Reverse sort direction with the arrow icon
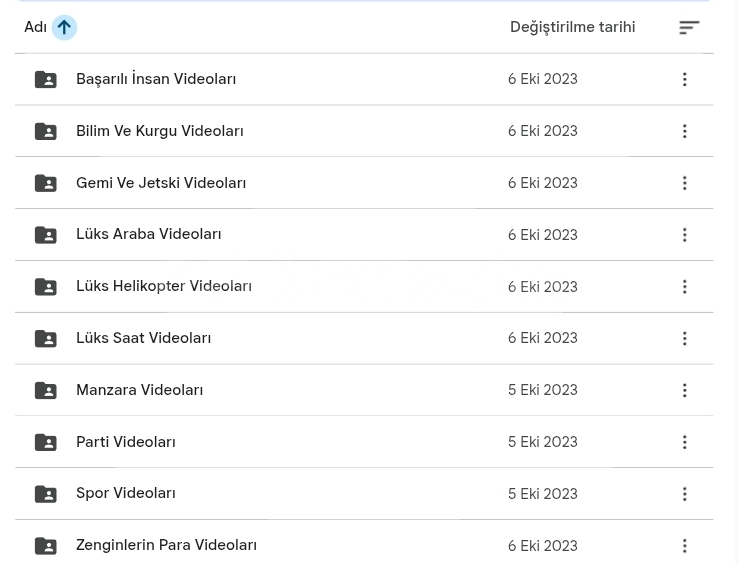 63,27
